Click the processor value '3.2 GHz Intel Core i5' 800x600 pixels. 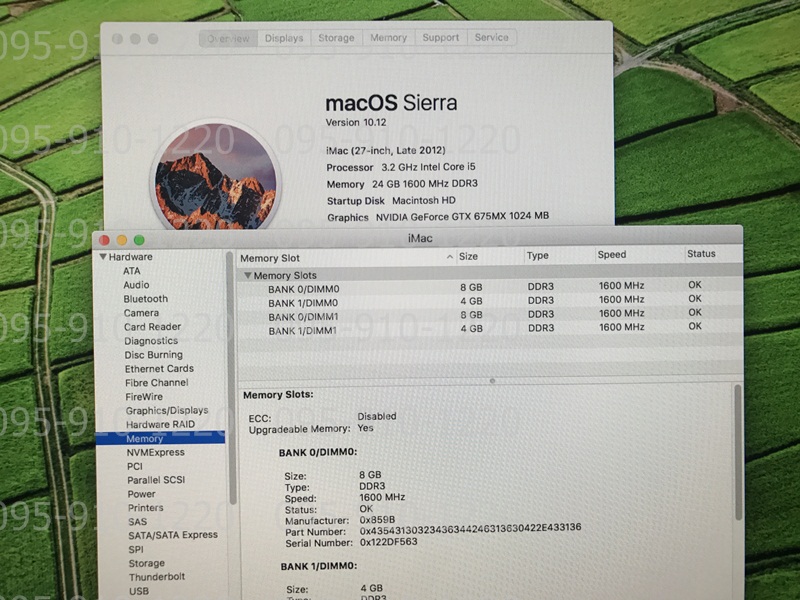[x=429, y=167]
